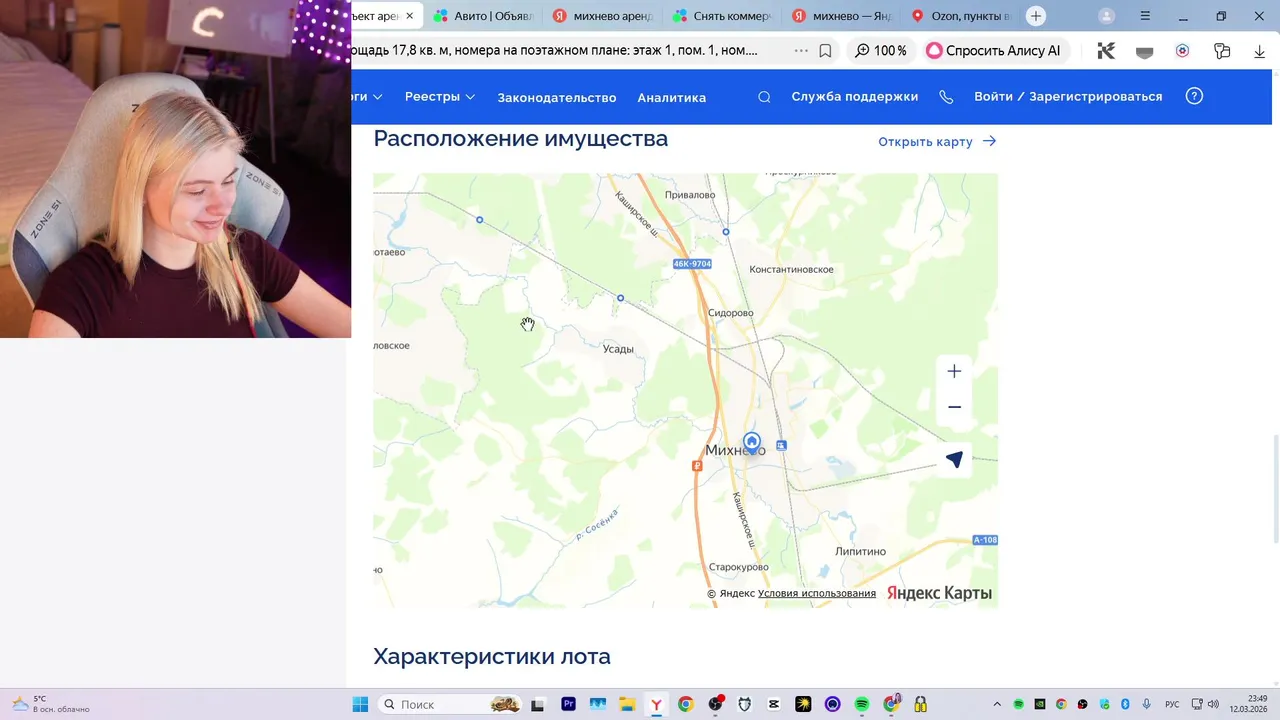1280x720 pixels.
Task: Click the 46К-9704 road badge on map
Action: [692, 264]
